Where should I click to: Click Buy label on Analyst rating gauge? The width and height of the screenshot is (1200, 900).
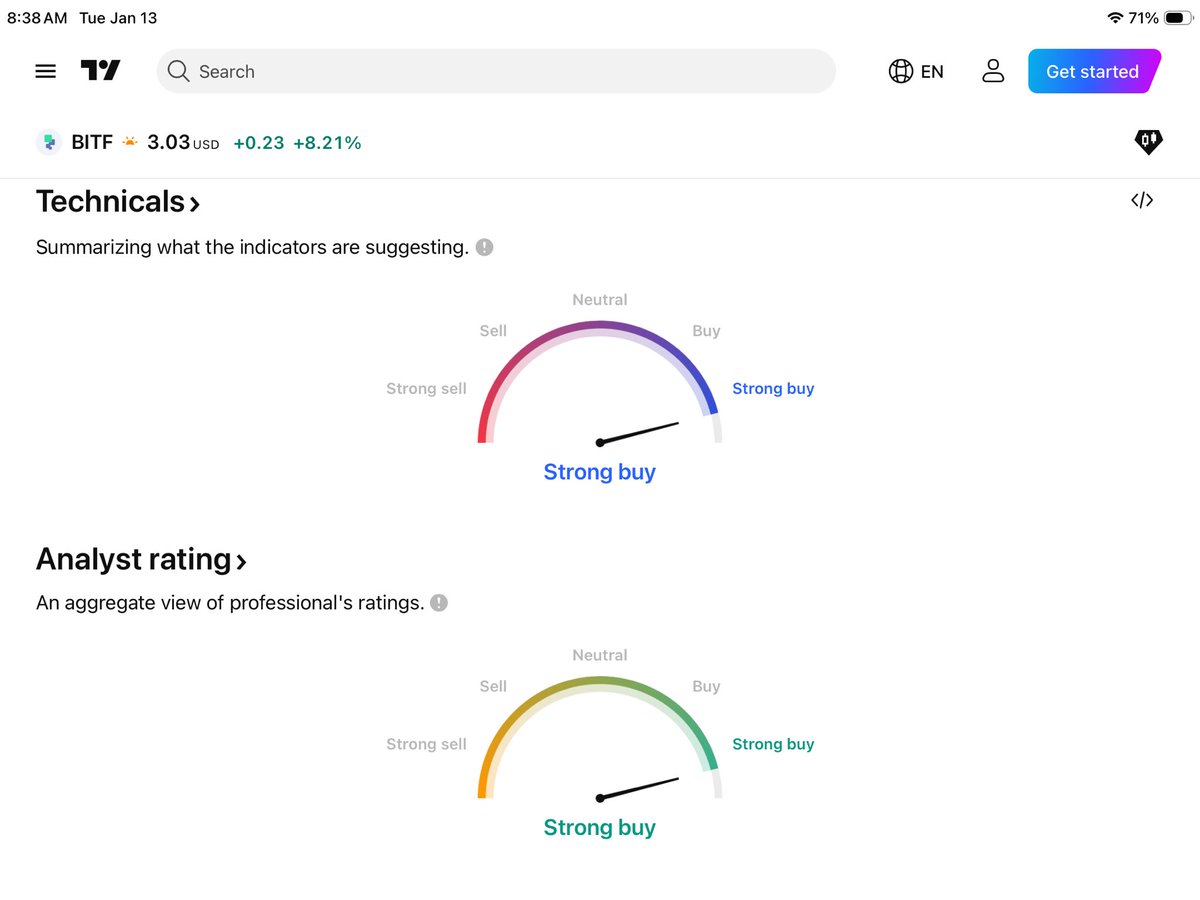(706, 687)
